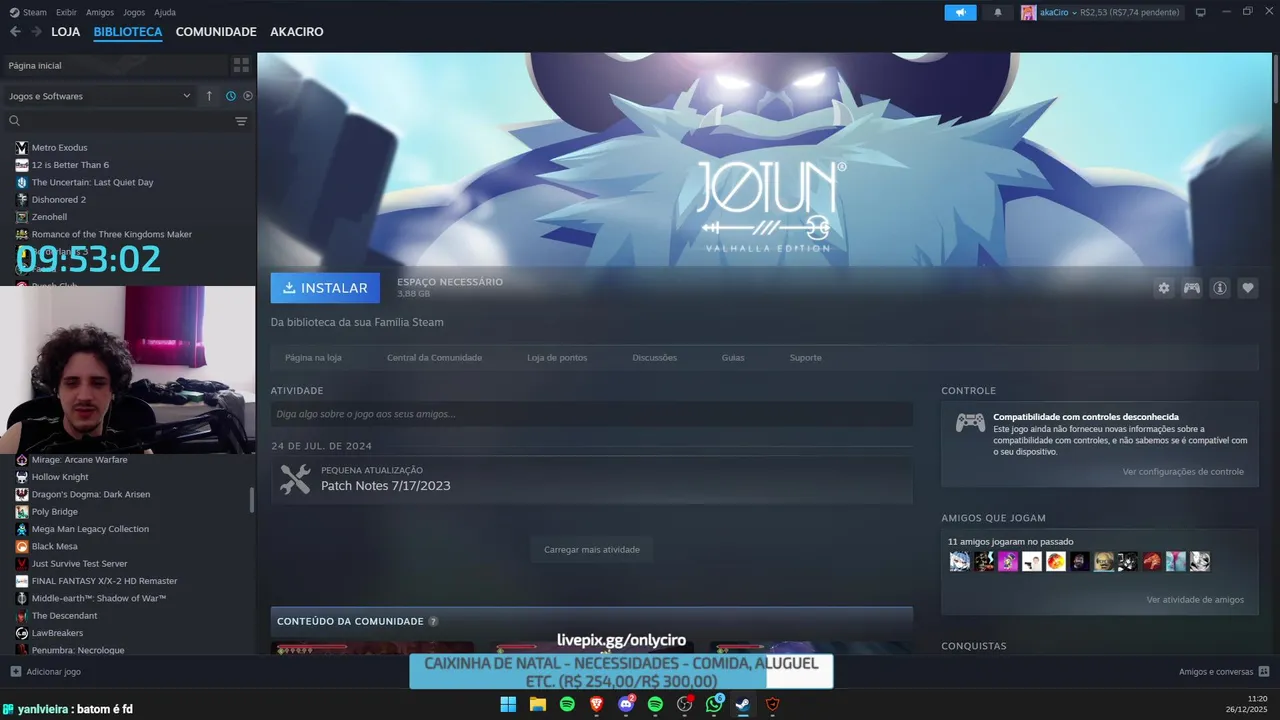Click the Patch Notes wrench icon
1280x720 pixels.
(295, 479)
